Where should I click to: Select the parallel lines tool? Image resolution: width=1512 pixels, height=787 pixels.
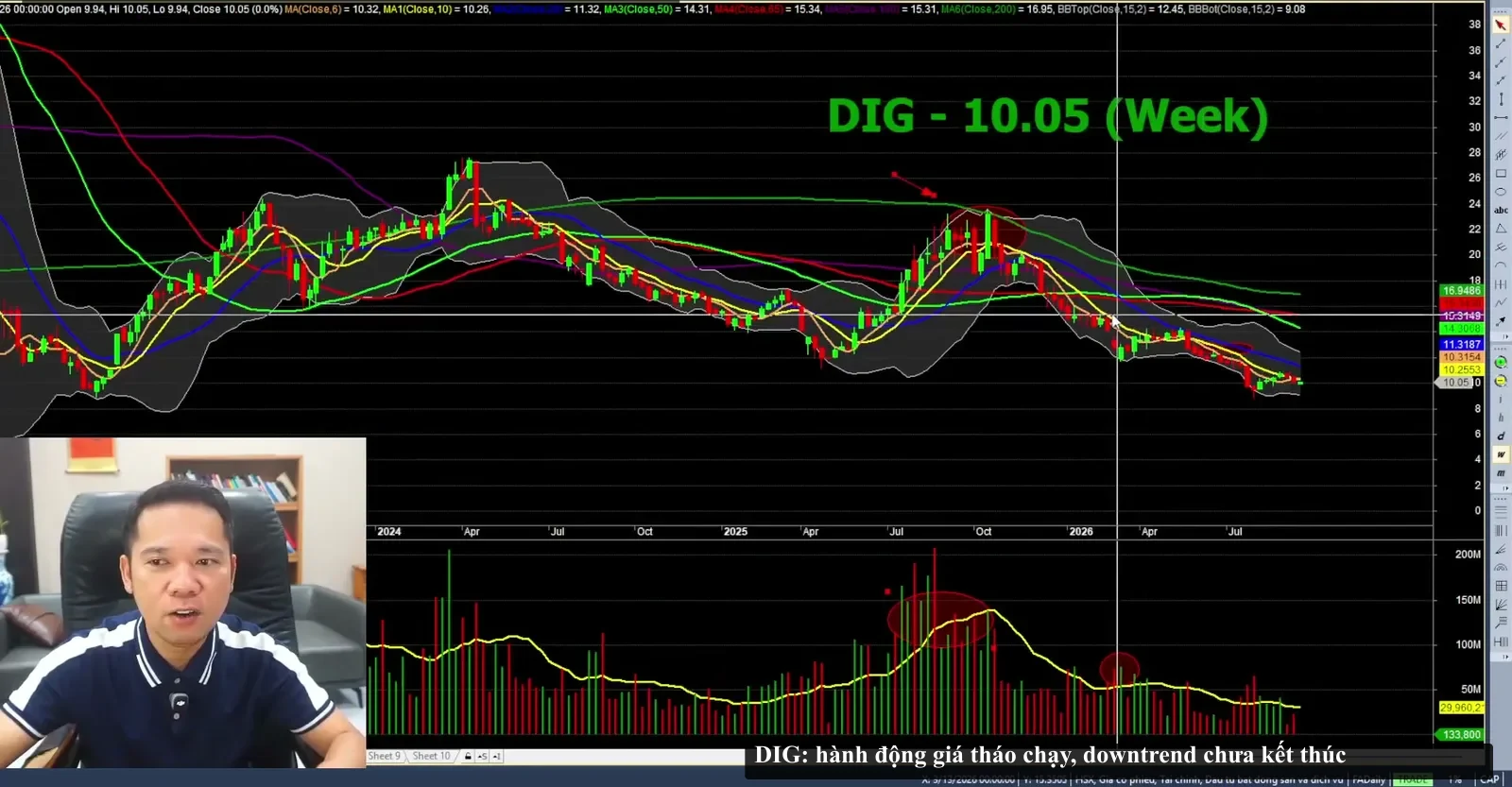(1501, 136)
